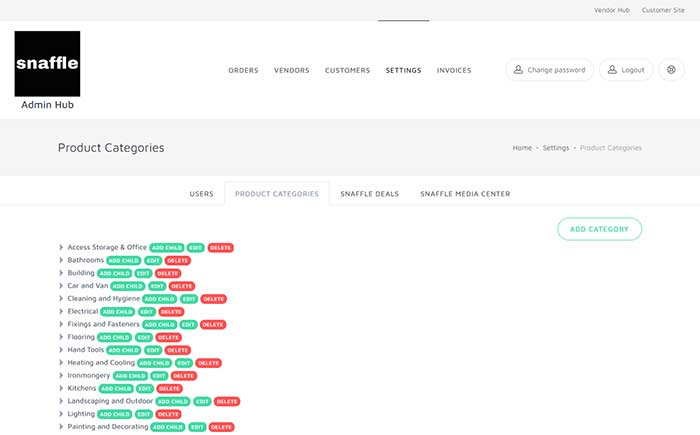The height and width of the screenshot is (435, 700).
Task: Go to the Customer Site link
Action: point(663,10)
